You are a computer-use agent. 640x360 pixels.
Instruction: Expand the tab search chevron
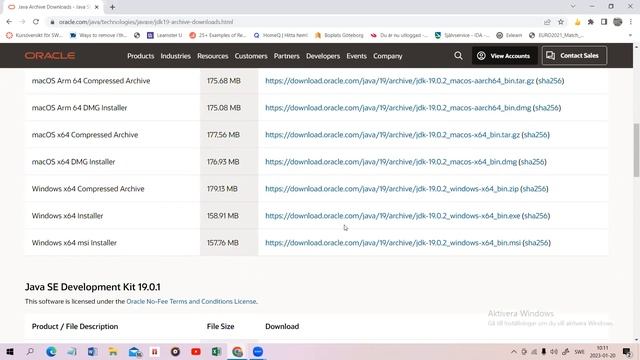click(x=573, y=7)
